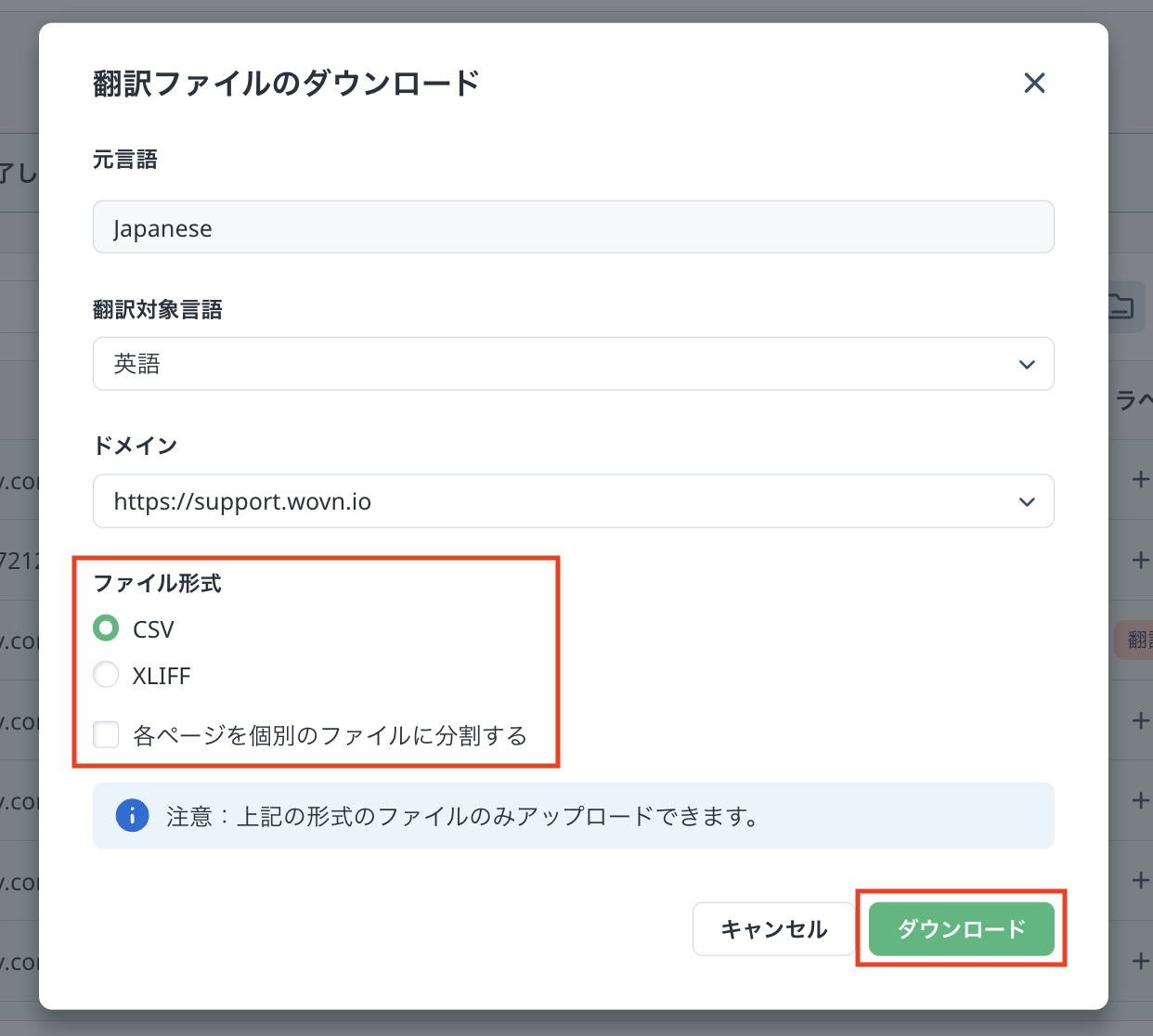Click the Japanese source language field

[573, 227]
